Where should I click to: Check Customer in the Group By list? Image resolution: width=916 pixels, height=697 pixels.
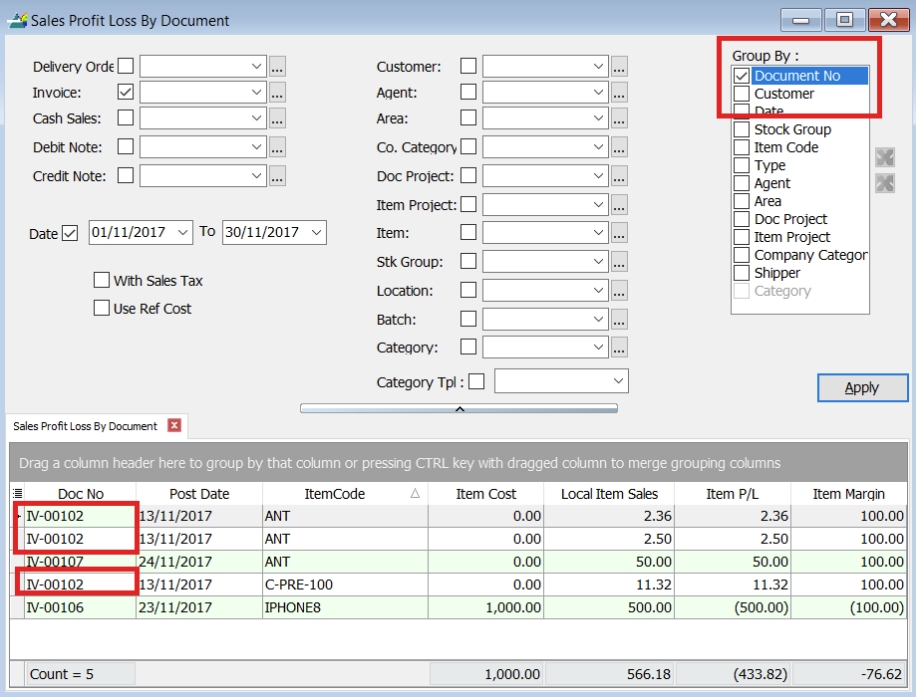[741, 94]
